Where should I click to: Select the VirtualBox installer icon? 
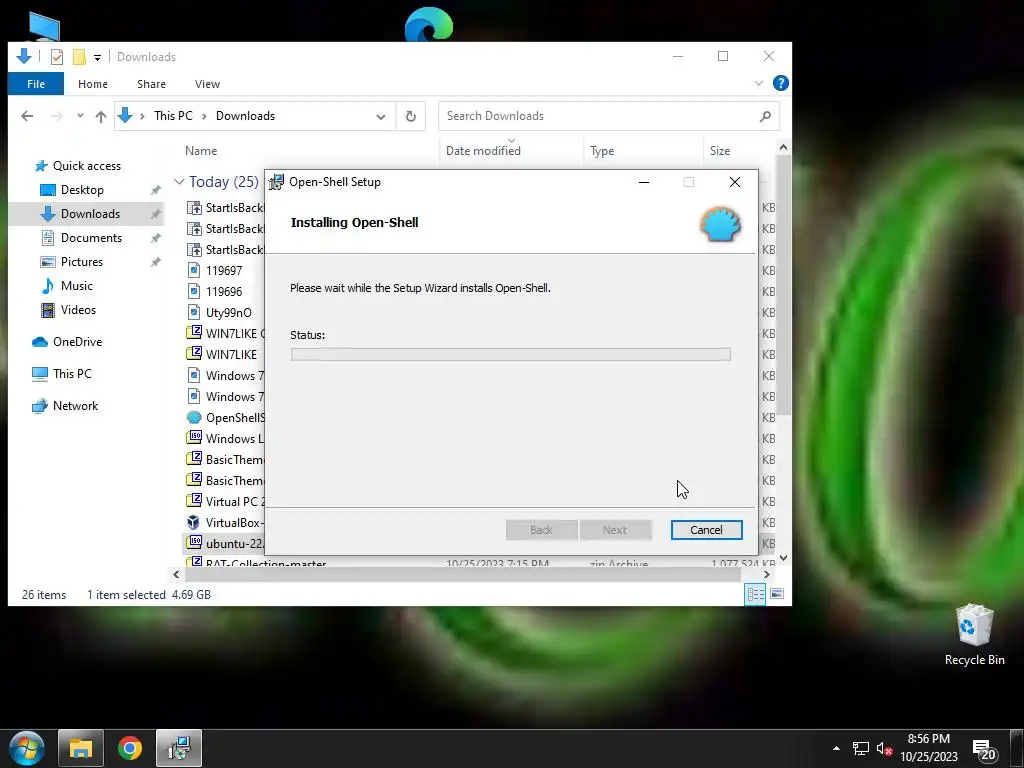pyautogui.click(x=193, y=522)
